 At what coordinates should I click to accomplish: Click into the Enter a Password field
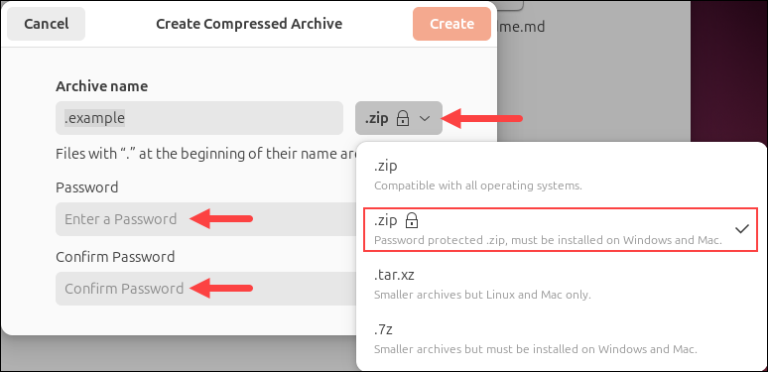206,219
